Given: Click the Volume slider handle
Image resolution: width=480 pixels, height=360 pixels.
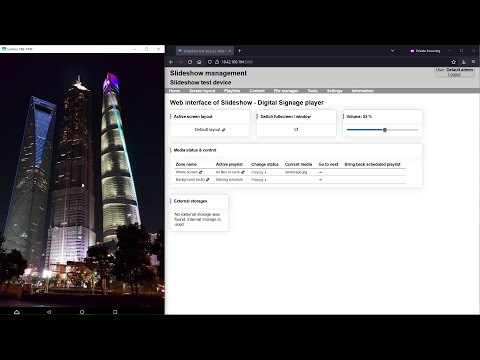Looking at the screenshot, I should pyautogui.click(x=385, y=130).
